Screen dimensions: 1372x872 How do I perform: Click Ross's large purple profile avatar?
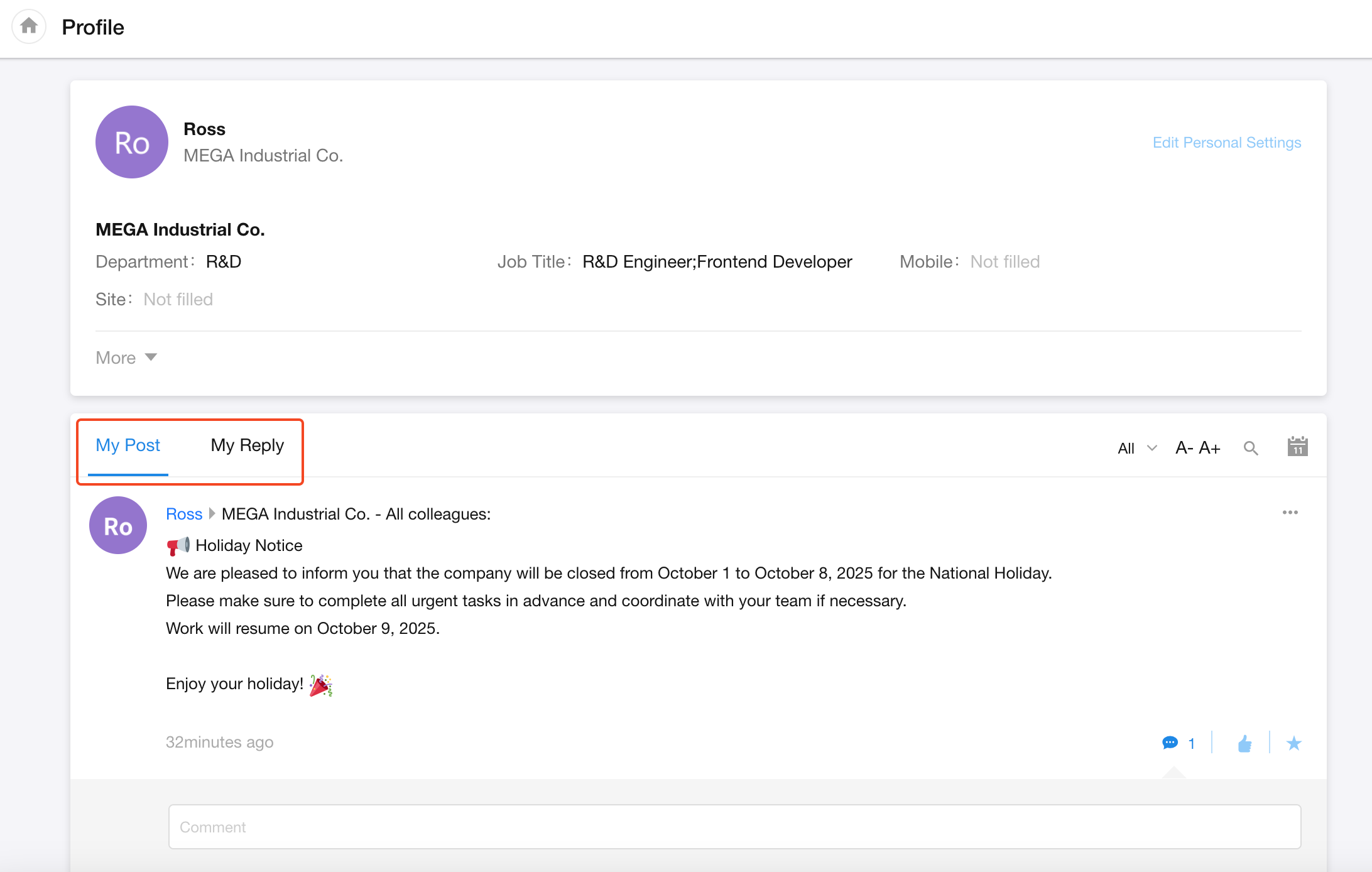[x=132, y=142]
